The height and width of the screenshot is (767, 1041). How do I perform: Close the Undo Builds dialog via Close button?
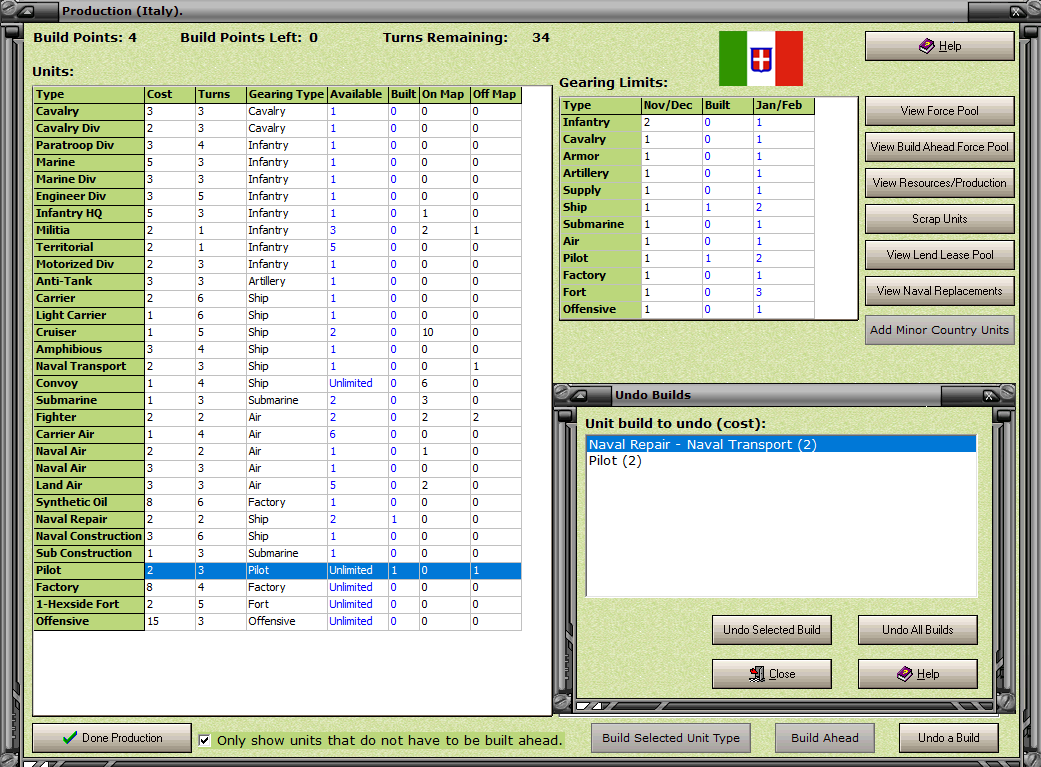(771, 673)
